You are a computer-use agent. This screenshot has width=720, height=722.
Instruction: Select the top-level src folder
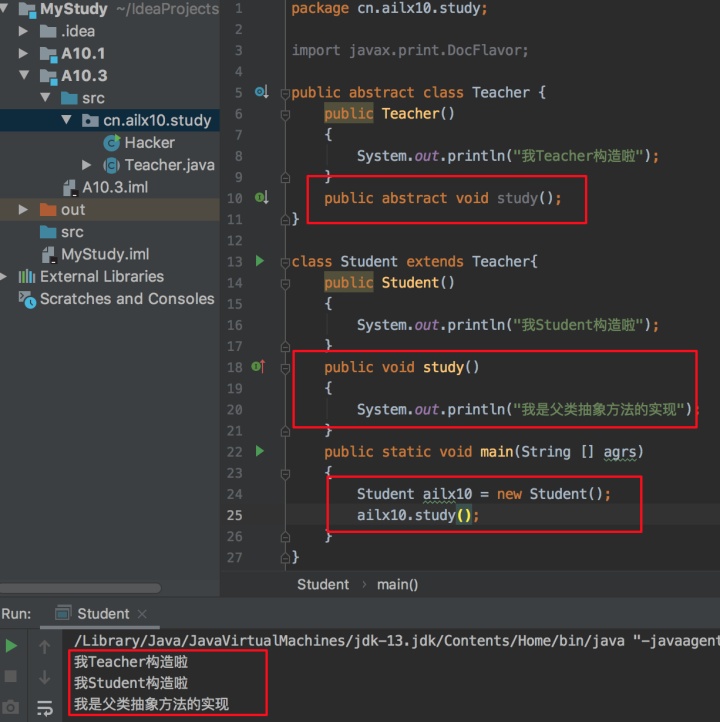tap(72, 232)
